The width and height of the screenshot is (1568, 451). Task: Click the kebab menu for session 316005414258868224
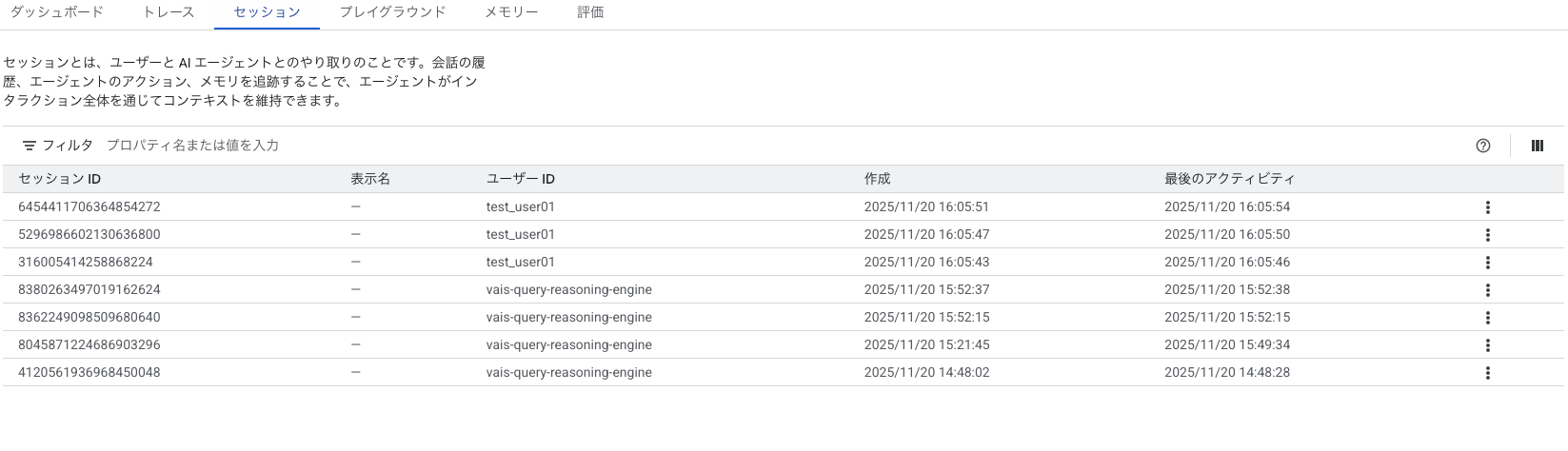[x=1487, y=263]
